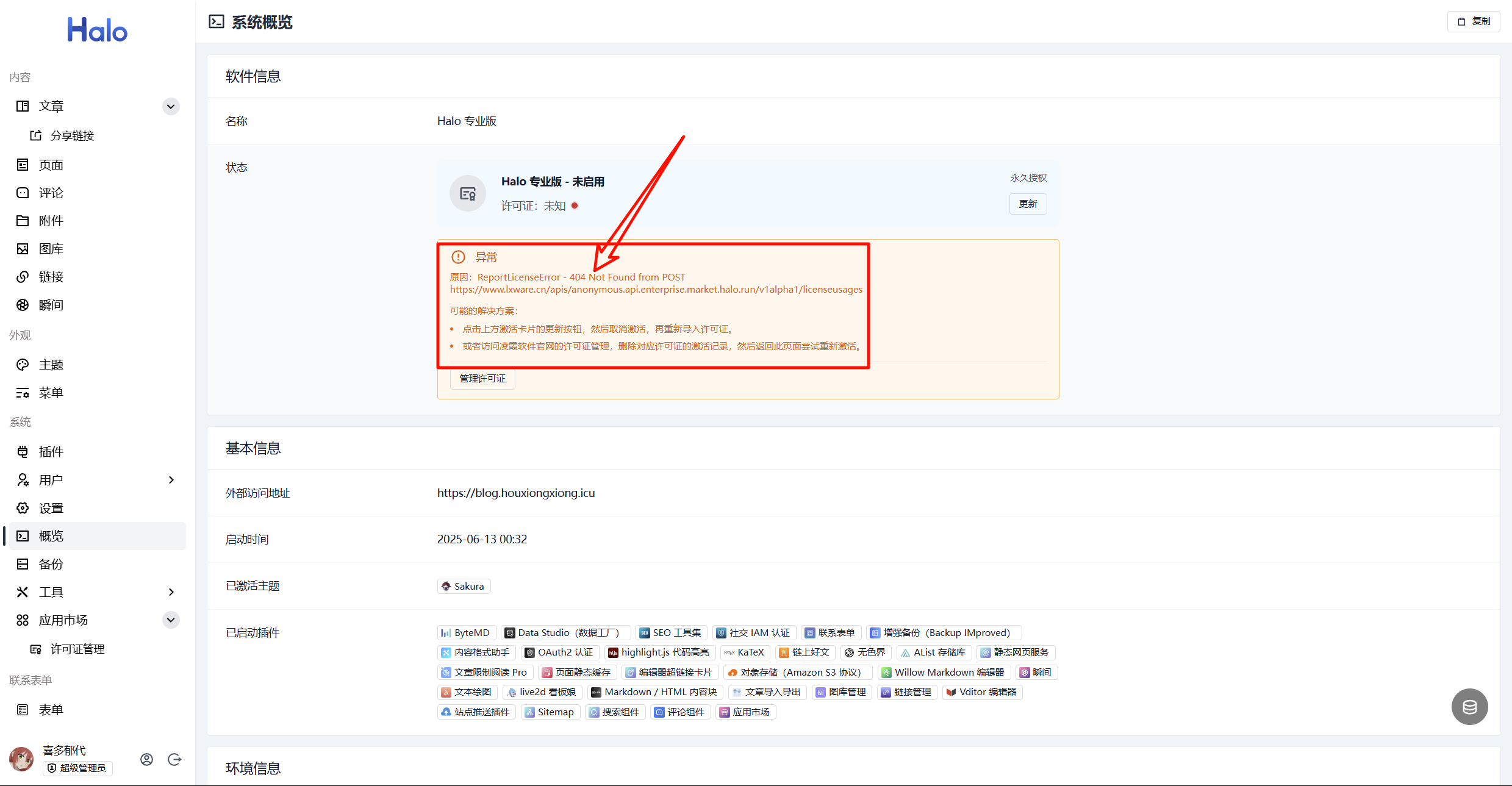The height and width of the screenshot is (786, 1512).
Task: Click the 链接 link icon
Action: coord(23,277)
